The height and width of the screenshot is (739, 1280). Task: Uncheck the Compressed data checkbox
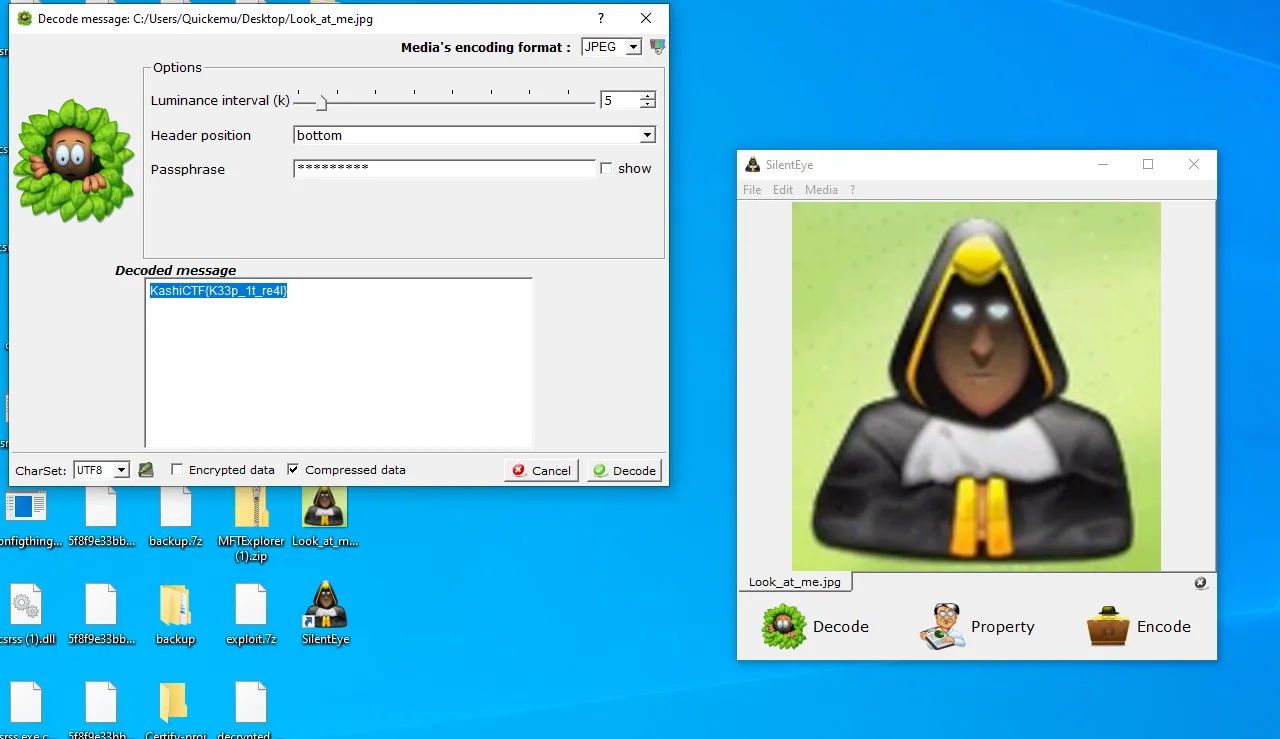[293, 470]
